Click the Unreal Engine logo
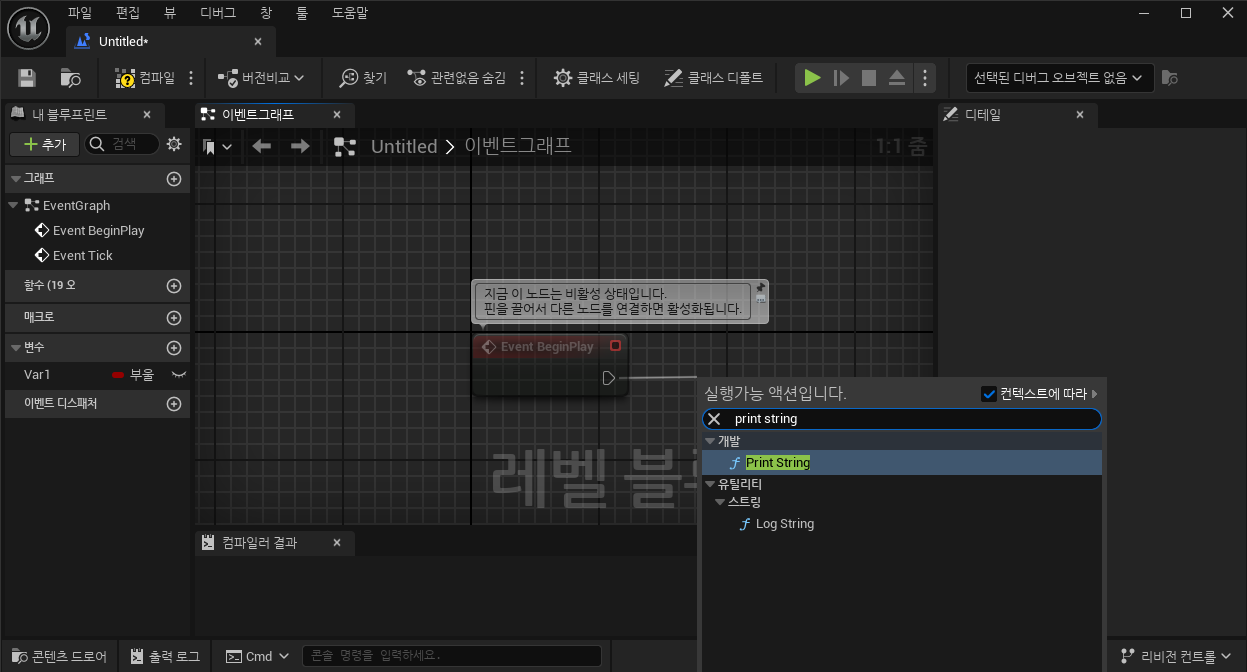This screenshot has width=1247, height=672. (27, 28)
